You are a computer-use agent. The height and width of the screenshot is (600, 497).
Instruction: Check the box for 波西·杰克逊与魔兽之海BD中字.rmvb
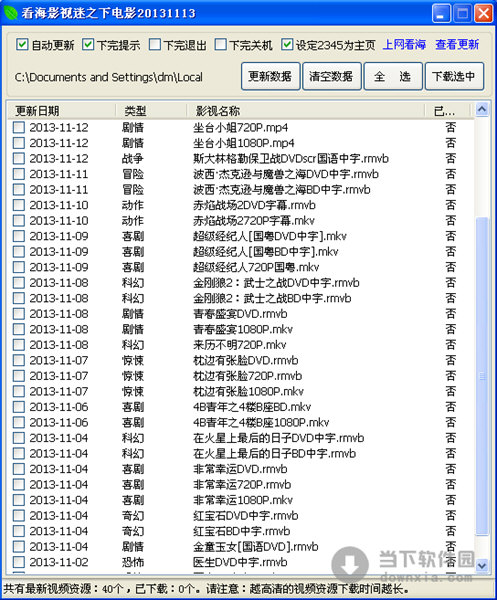(x=19, y=189)
